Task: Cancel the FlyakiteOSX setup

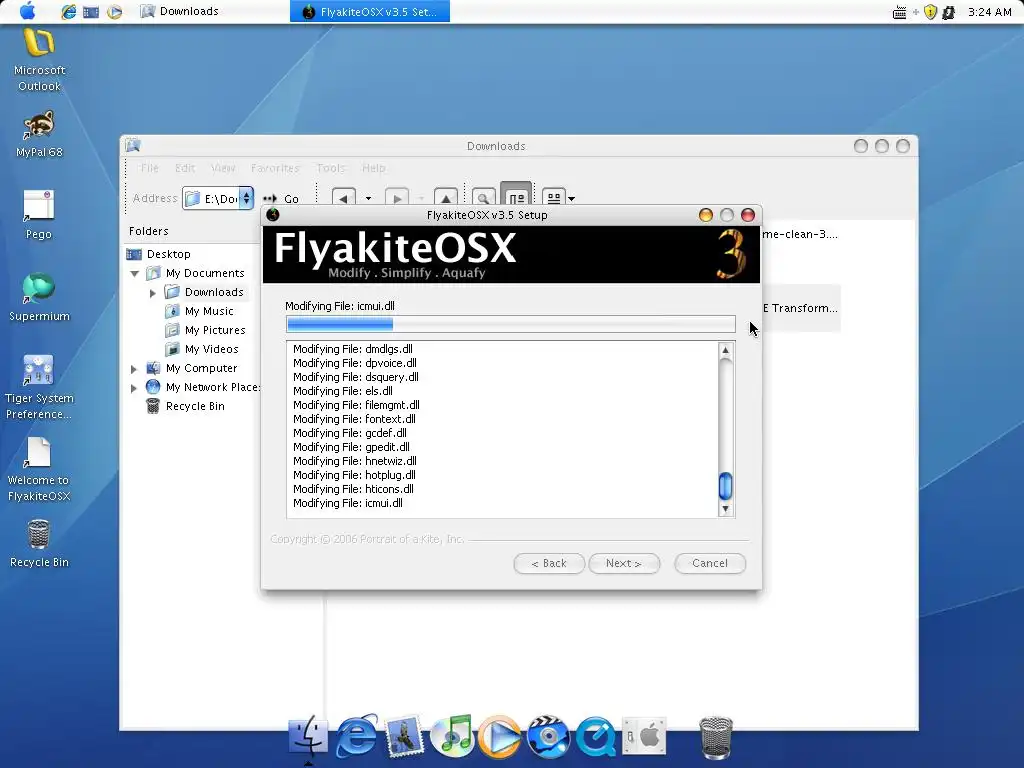Action: coord(710,563)
